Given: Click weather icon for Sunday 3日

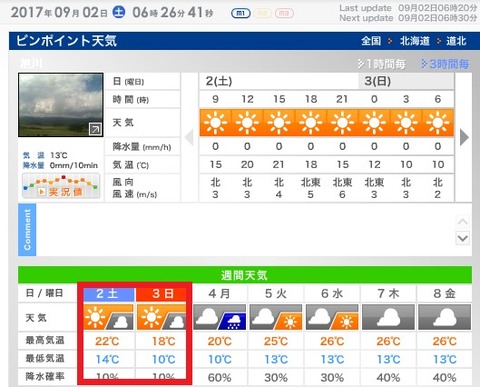Looking at the screenshot, I should 163,317.
